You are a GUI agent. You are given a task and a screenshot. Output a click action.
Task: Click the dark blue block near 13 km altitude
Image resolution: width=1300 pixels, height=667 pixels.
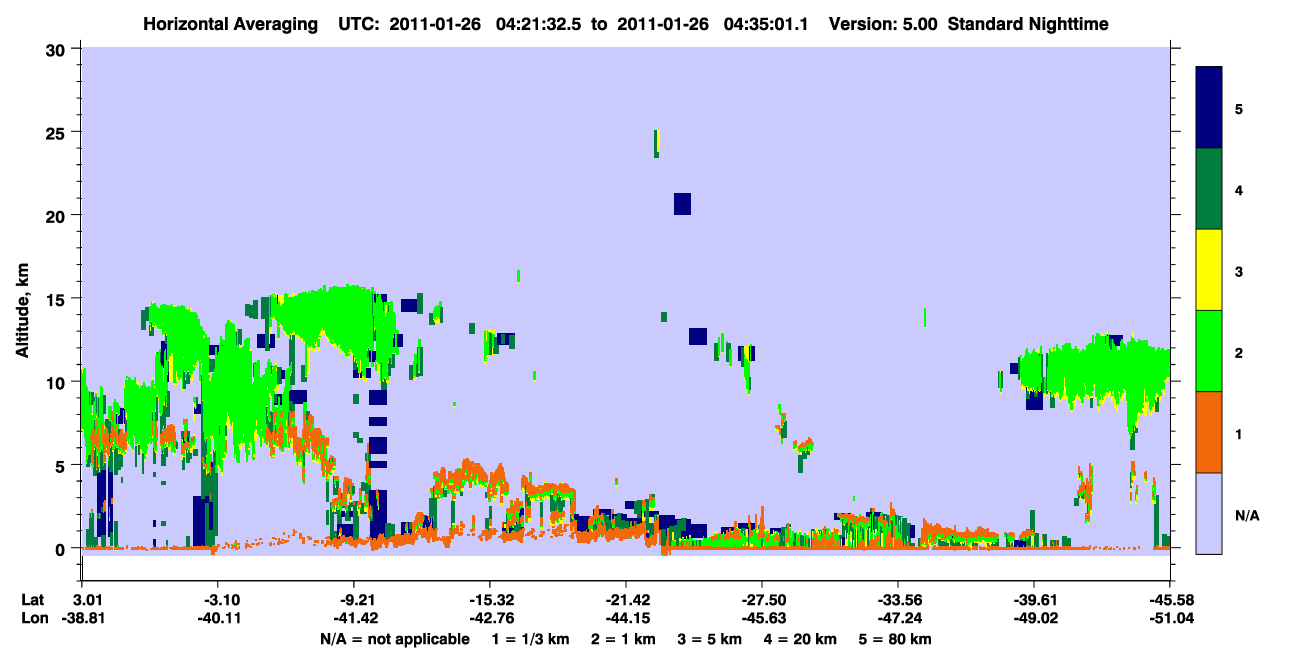(698, 336)
